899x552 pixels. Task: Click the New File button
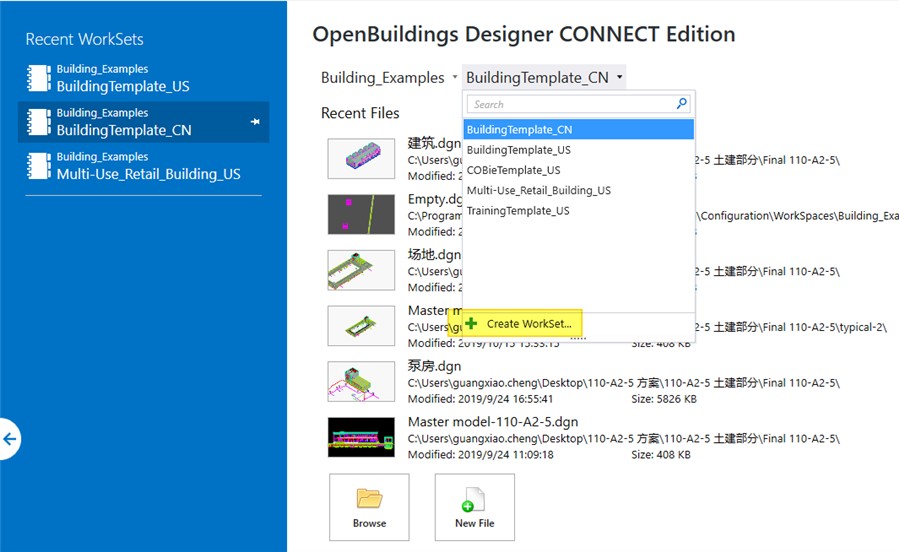click(x=475, y=507)
